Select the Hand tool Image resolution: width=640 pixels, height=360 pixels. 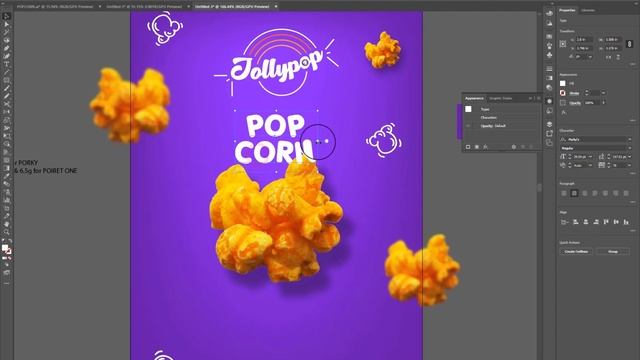(7, 224)
